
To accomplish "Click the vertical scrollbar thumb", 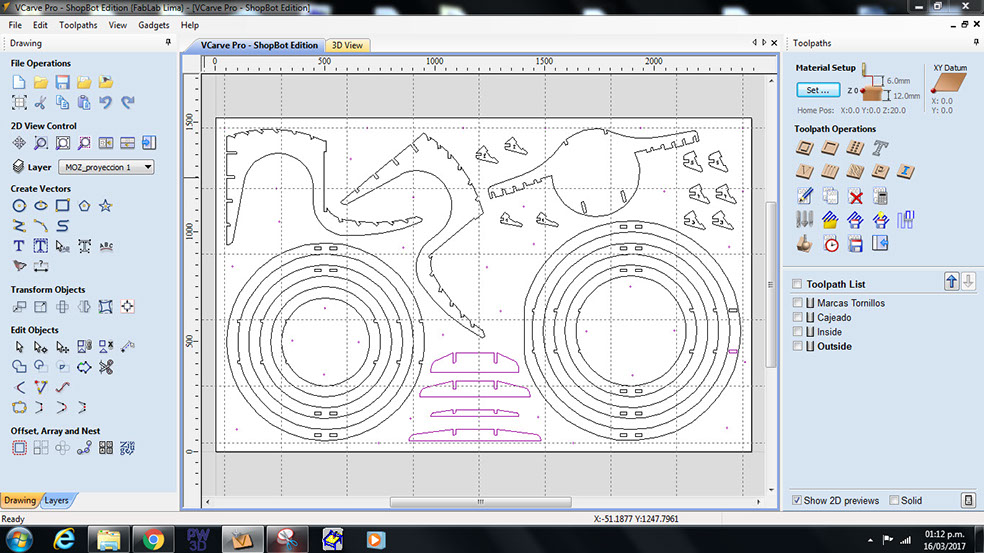I will coord(771,284).
